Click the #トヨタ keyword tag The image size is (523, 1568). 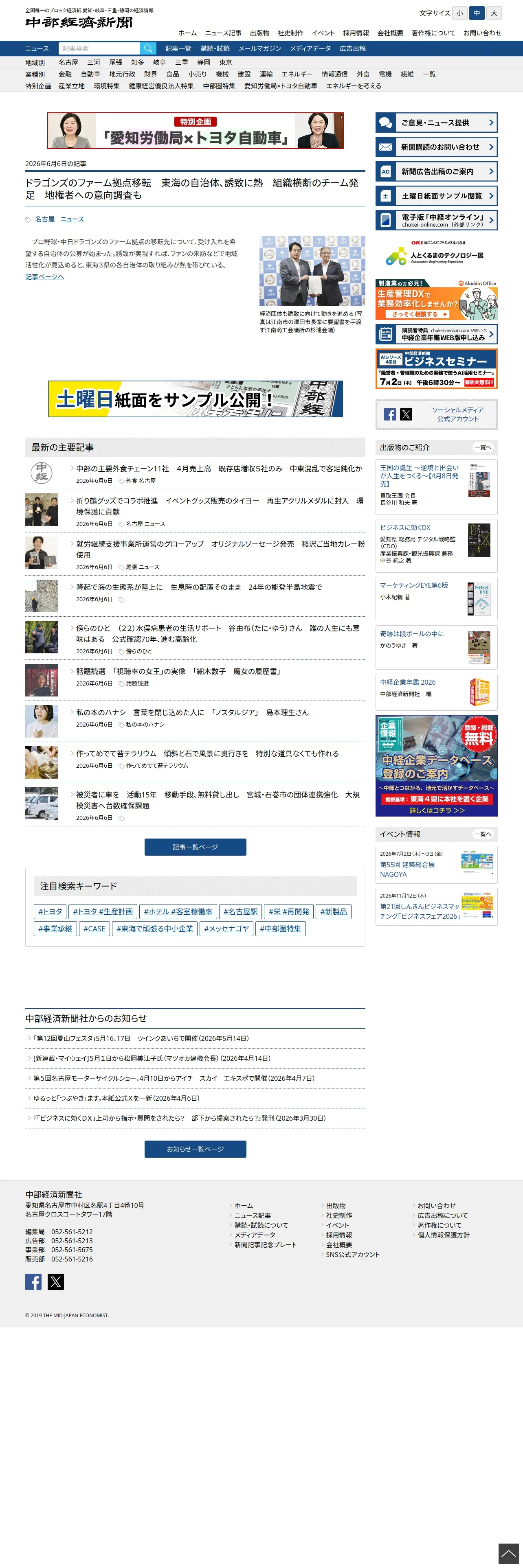pos(50,911)
